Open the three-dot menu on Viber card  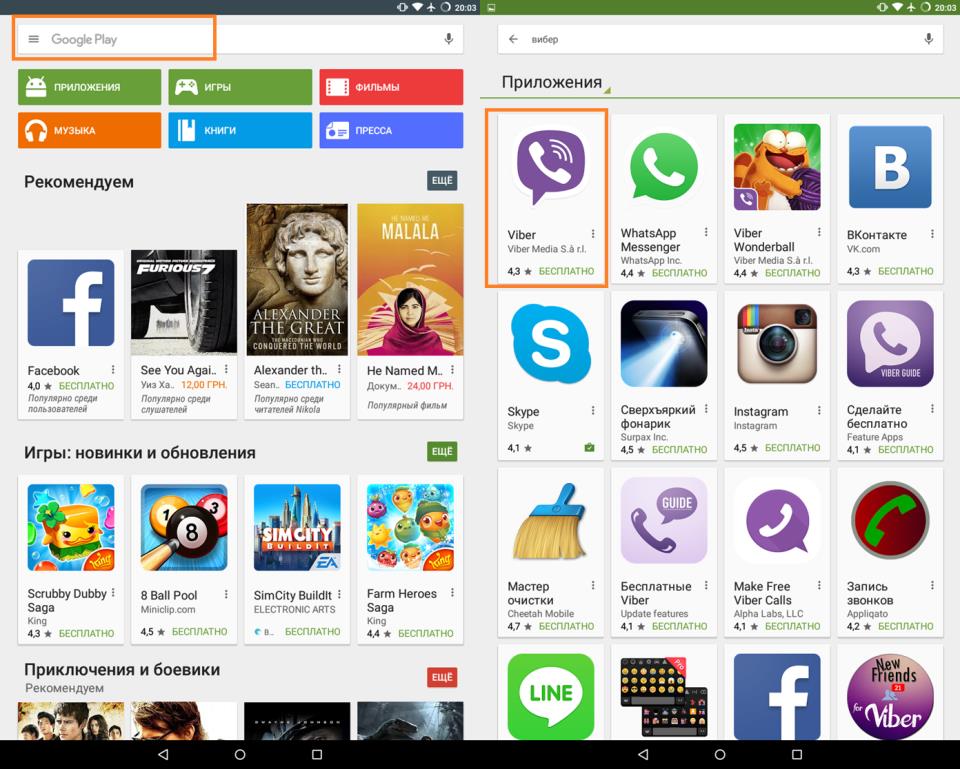[593, 235]
